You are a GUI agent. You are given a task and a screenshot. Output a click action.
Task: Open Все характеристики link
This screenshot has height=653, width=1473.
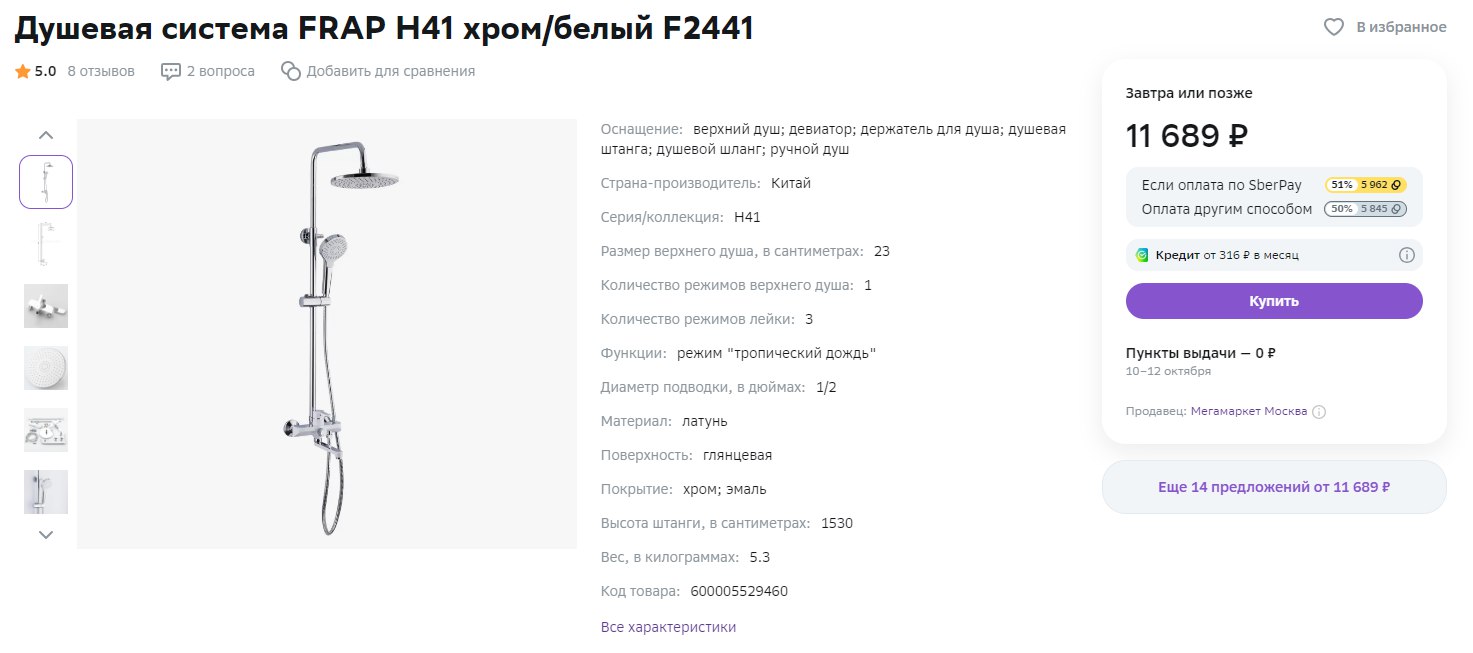[x=668, y=627]
